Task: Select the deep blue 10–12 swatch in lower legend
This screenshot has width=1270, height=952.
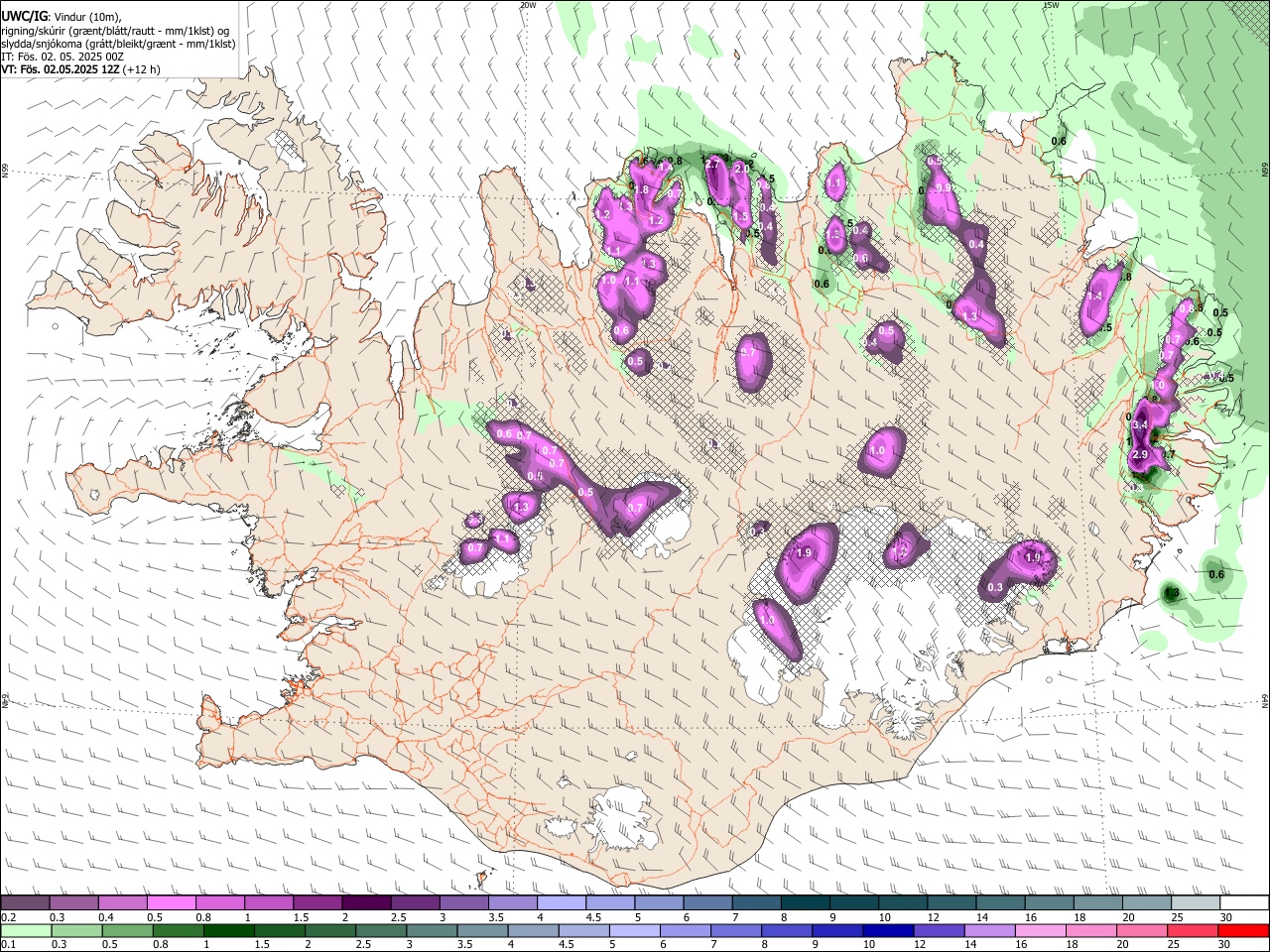Action: pyautogui.click(x=888, y=930)
